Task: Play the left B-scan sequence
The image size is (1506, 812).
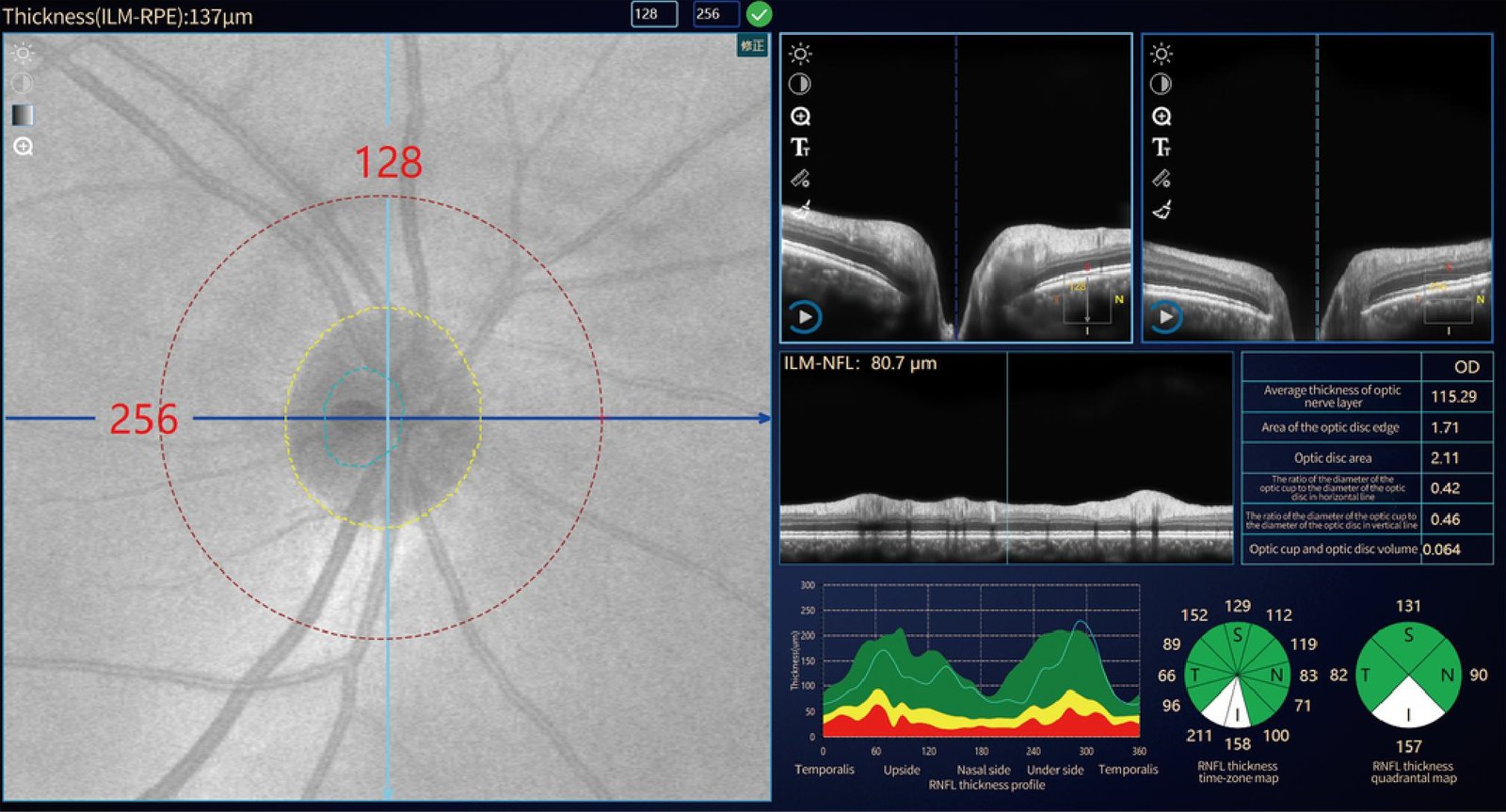Action: [x=805, y=317]
